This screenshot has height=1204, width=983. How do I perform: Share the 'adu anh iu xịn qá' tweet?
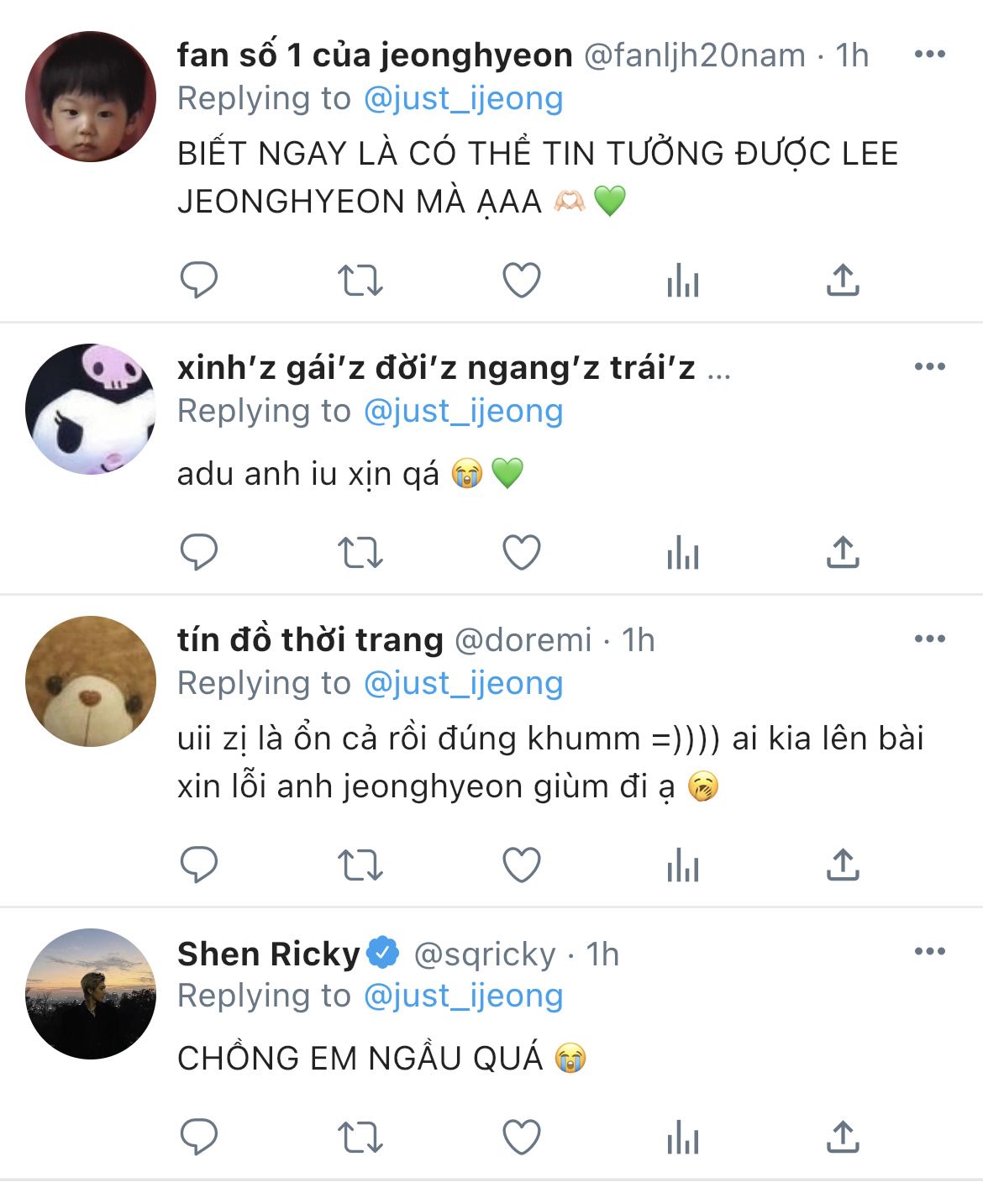coord(843,552)
